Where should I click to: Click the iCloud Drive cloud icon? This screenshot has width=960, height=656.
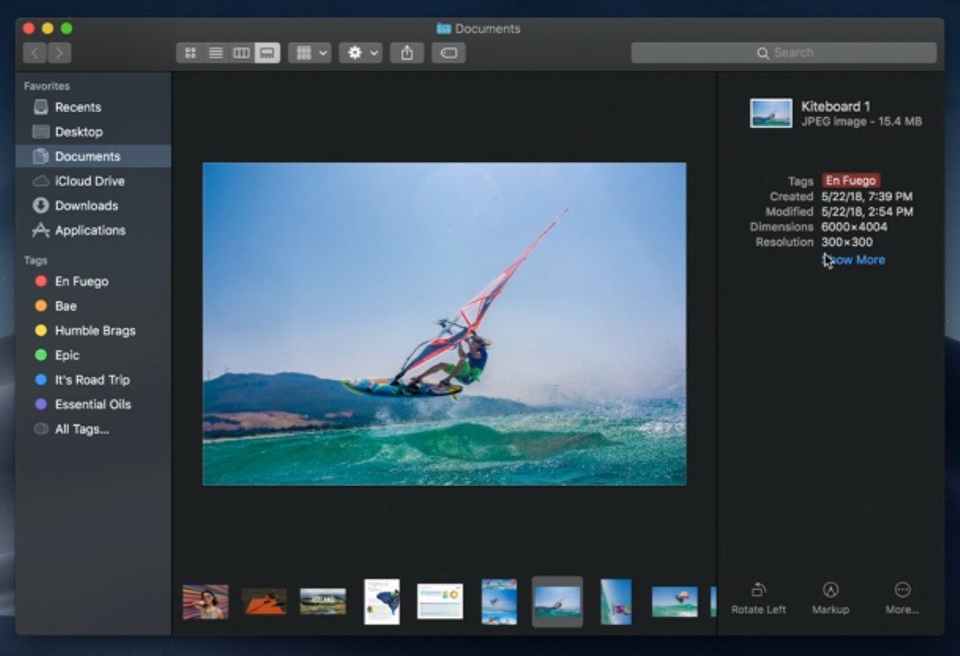(x=41, y=181)
